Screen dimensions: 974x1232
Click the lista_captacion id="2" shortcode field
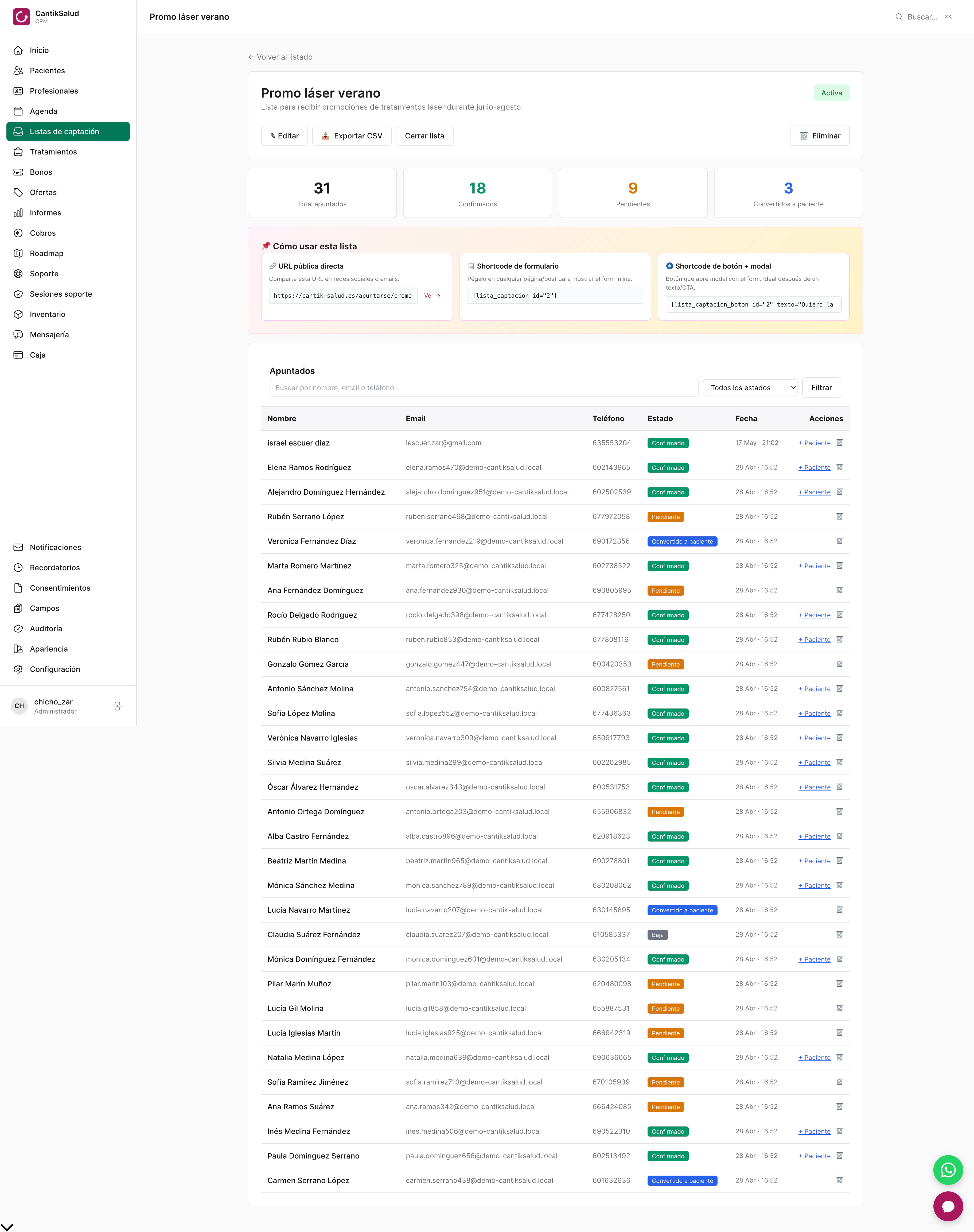555,296
